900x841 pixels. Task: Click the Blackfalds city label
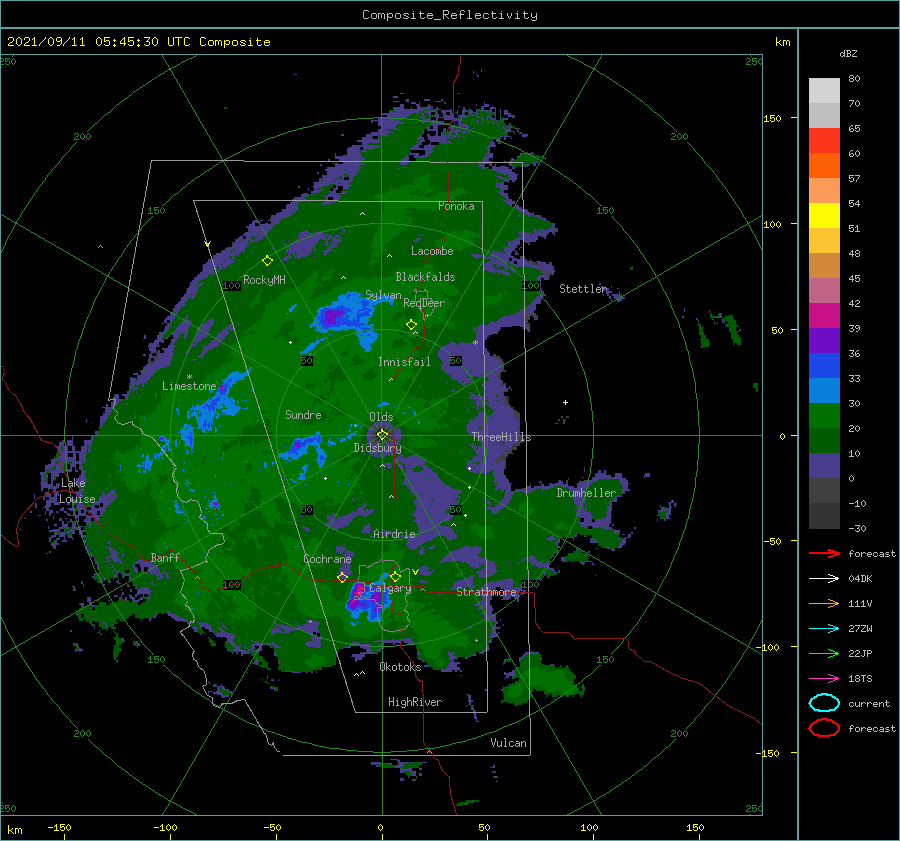425,277
